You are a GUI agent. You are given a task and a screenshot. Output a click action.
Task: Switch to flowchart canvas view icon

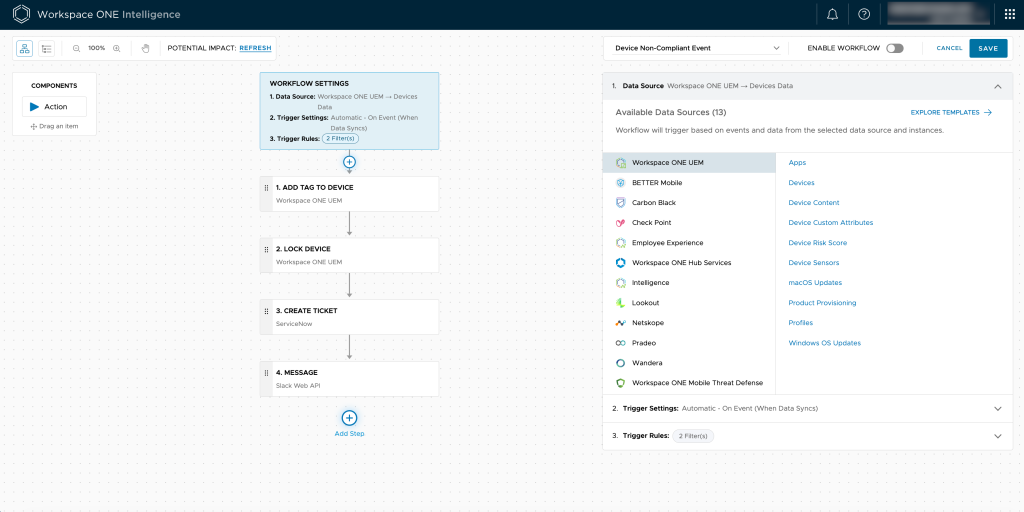click(x=25, y=48)
